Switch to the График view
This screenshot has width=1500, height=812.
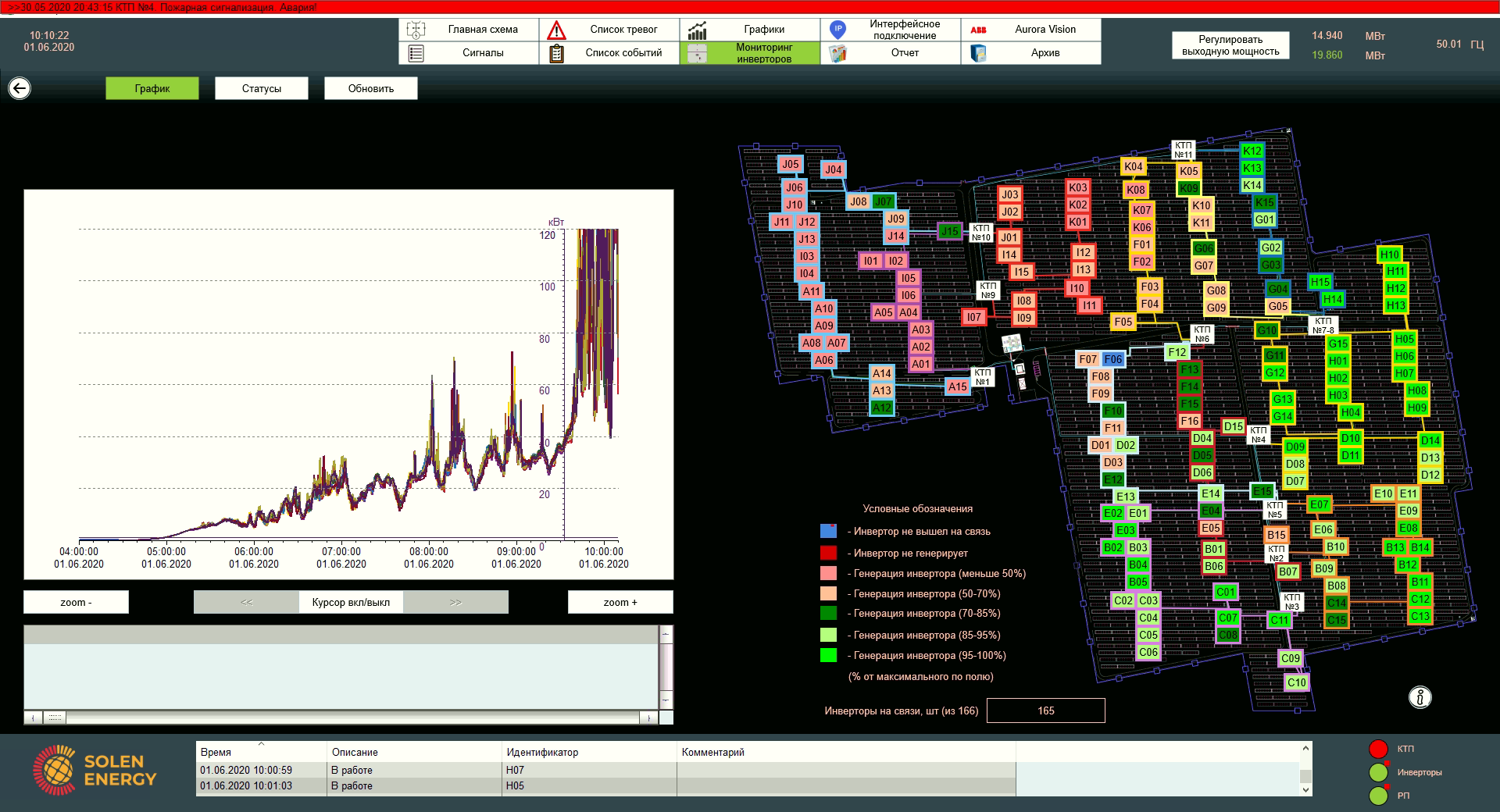pos(152,88)
